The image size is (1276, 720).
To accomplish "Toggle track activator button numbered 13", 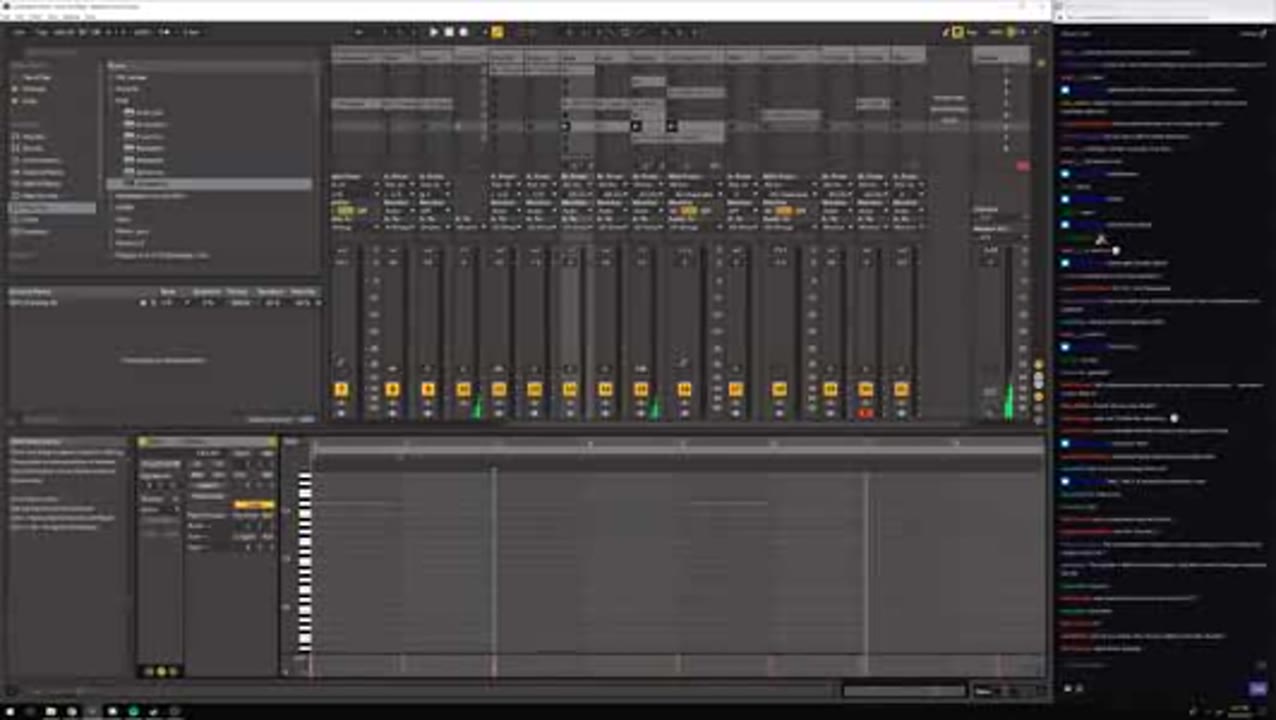I will point(570,389).
